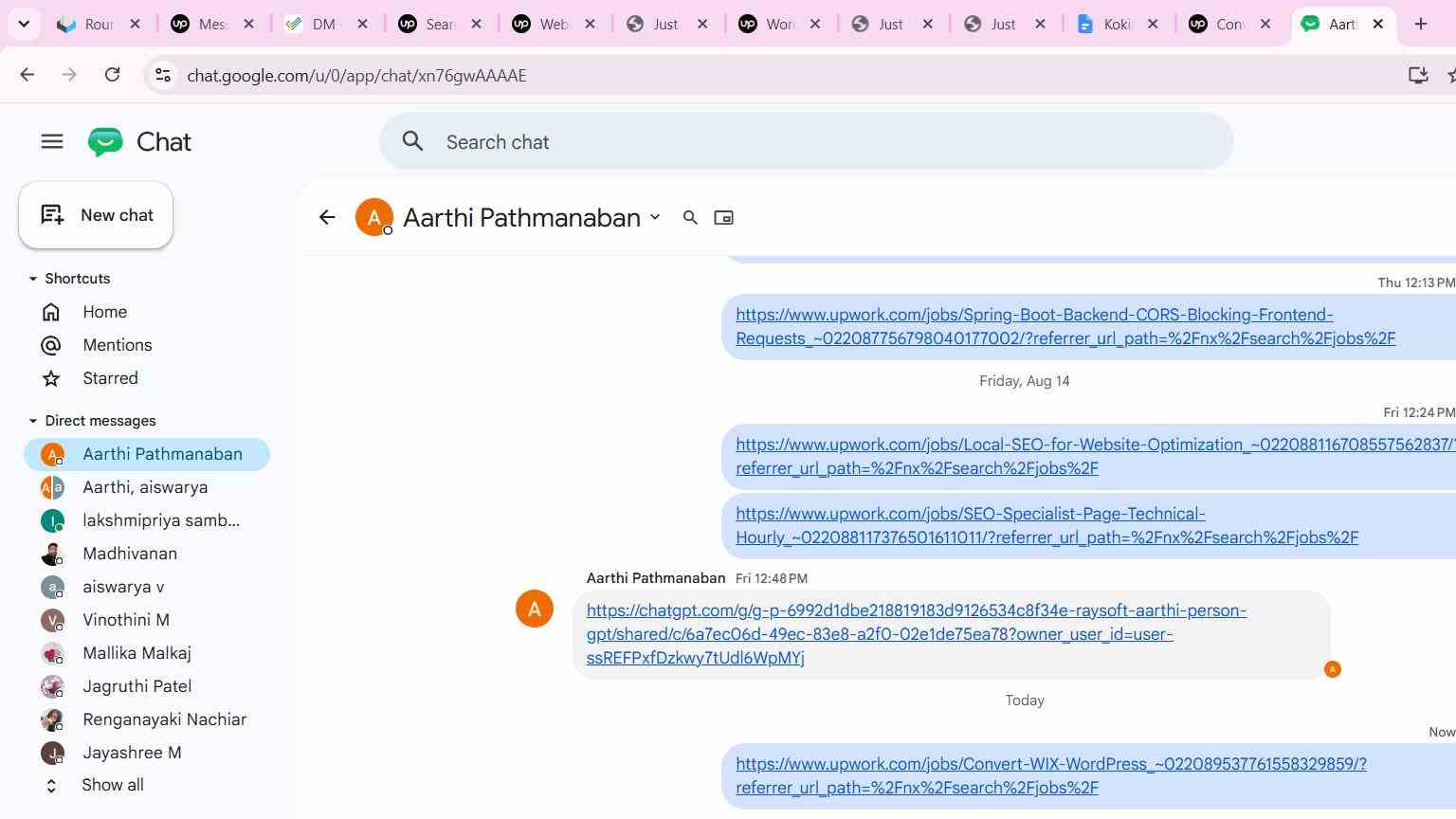Click the back arrow beside Aarthi's avatar
1456x819 pixels.
pos(327,218)
